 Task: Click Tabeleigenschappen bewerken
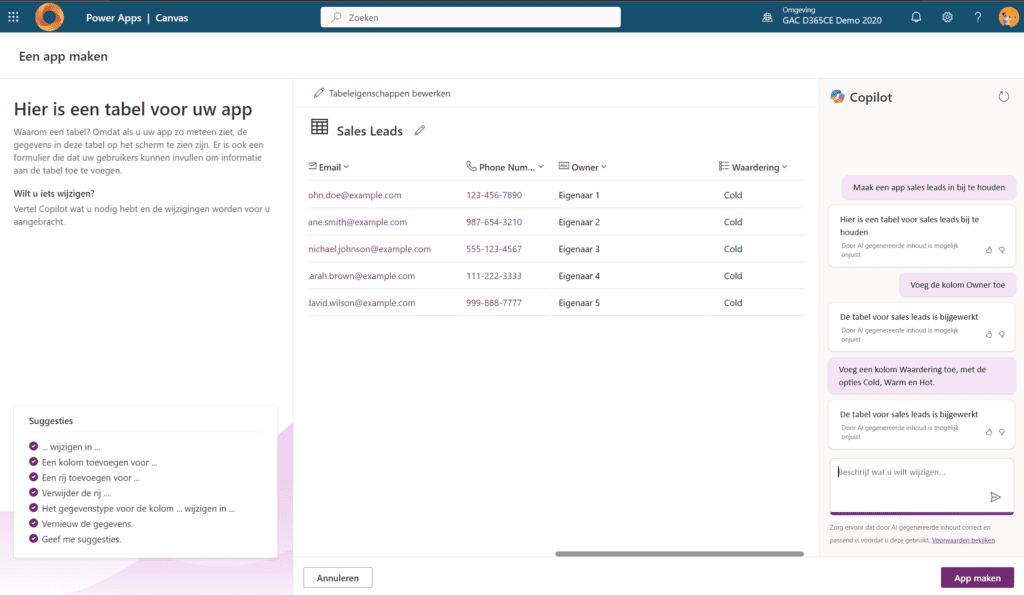(x=382, y=93)
